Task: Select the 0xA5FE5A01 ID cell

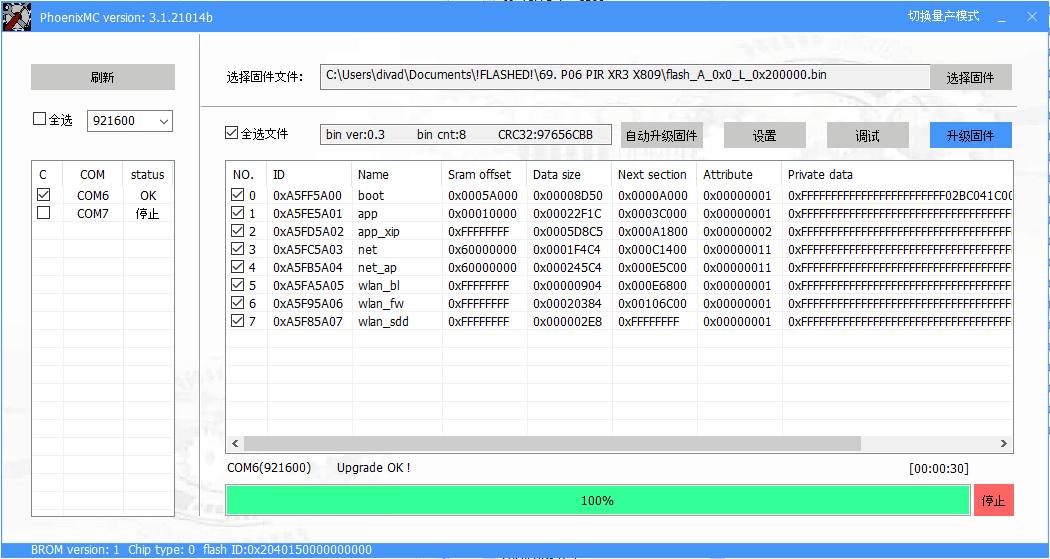Action: [x=307, y=214]
